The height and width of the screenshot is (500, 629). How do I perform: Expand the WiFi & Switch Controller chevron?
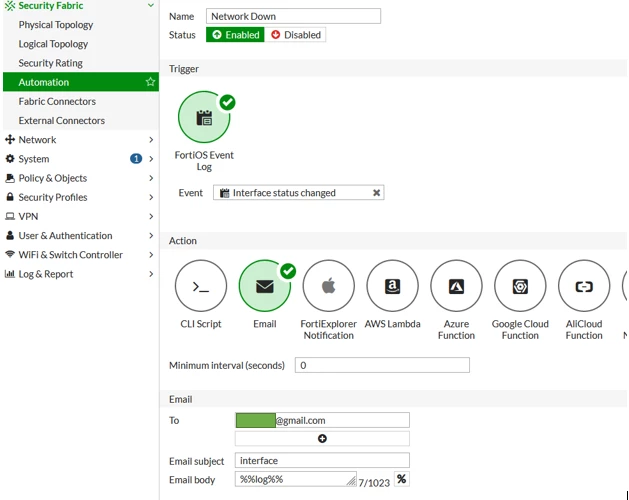point(151,254)
